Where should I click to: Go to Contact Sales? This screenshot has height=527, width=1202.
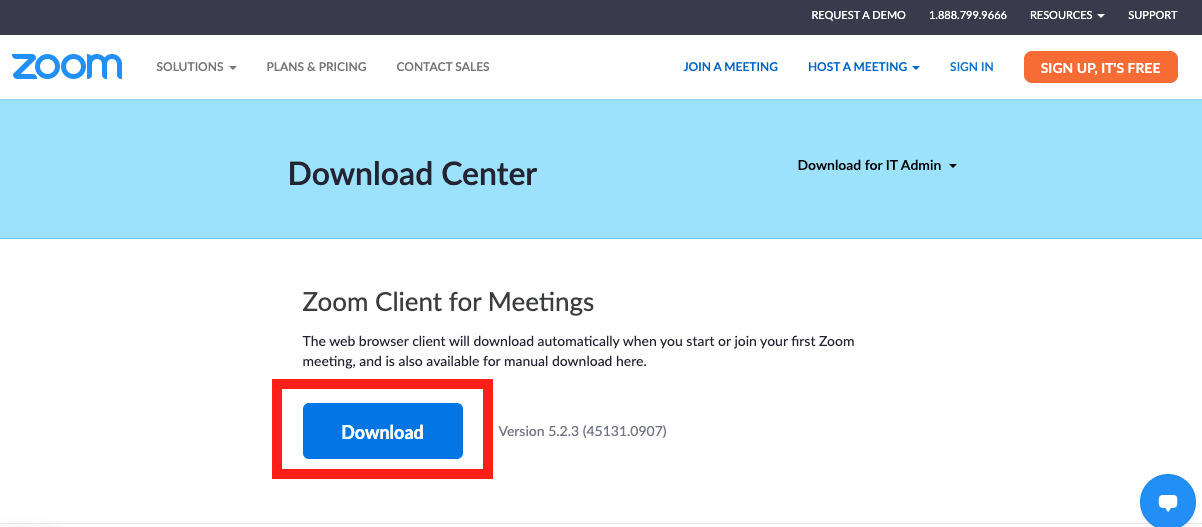[x=443, y=67]
